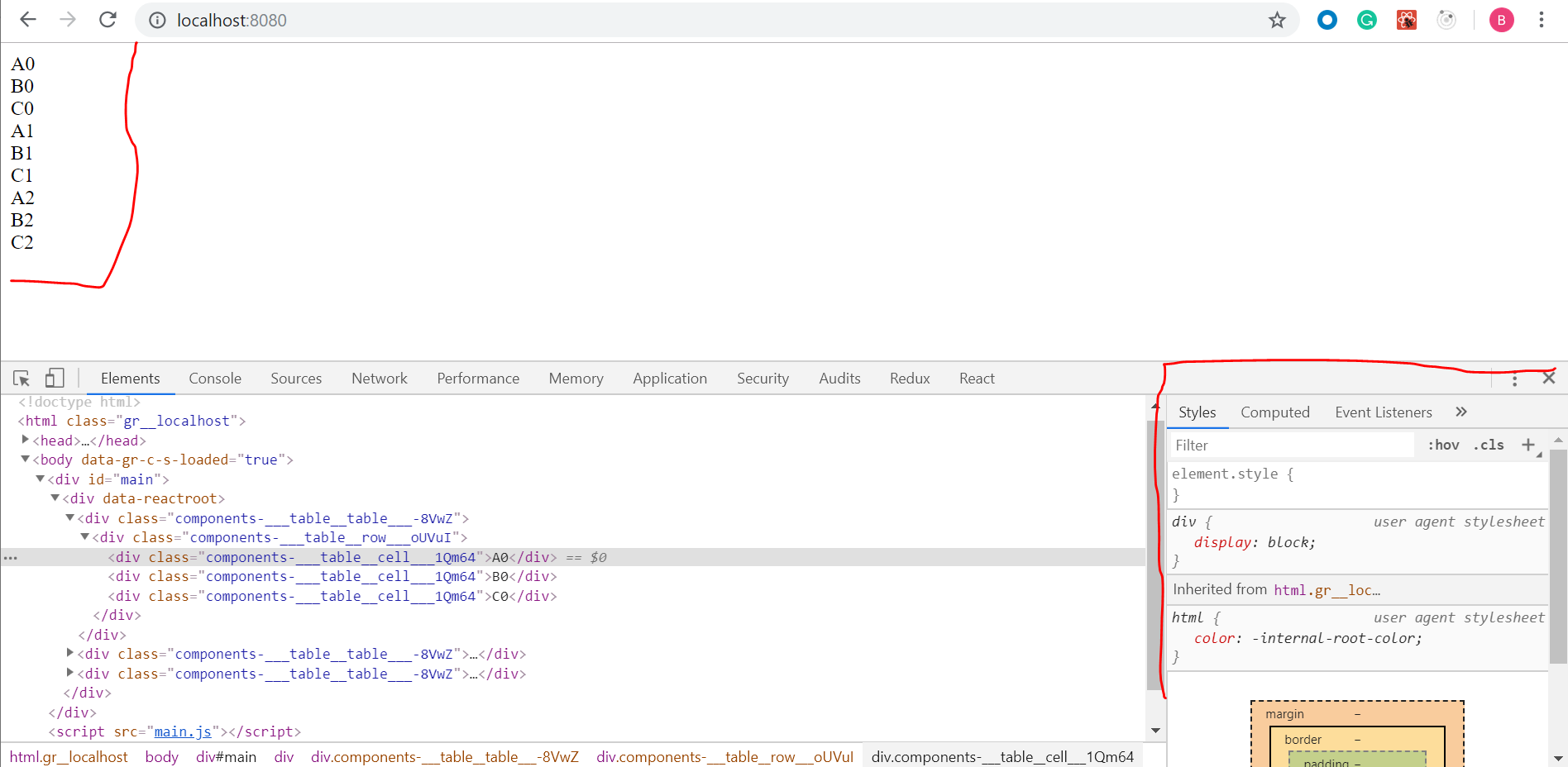Select the cell div containing B0

332,577
